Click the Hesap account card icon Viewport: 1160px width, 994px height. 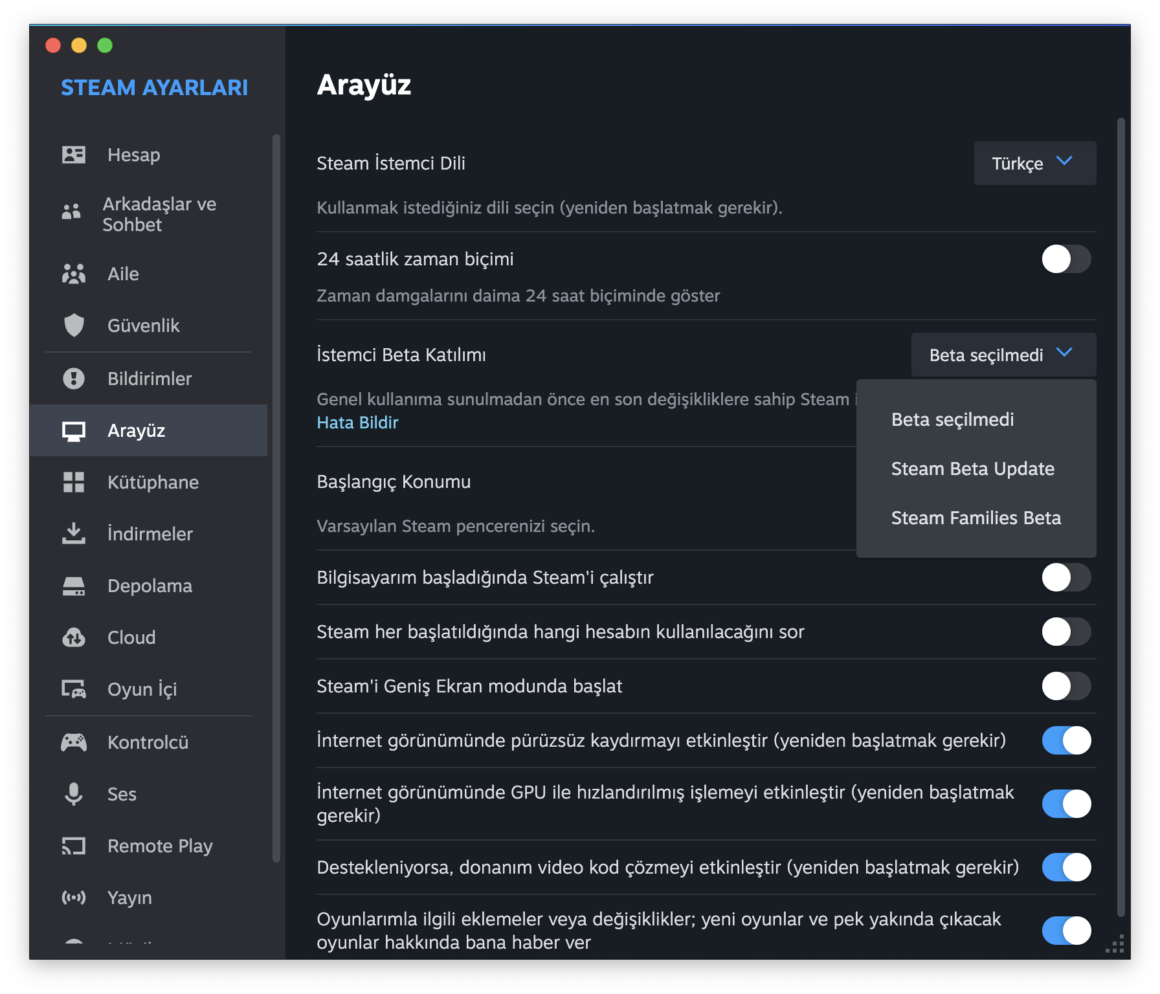pyautogui.click(x=73, y=155)
